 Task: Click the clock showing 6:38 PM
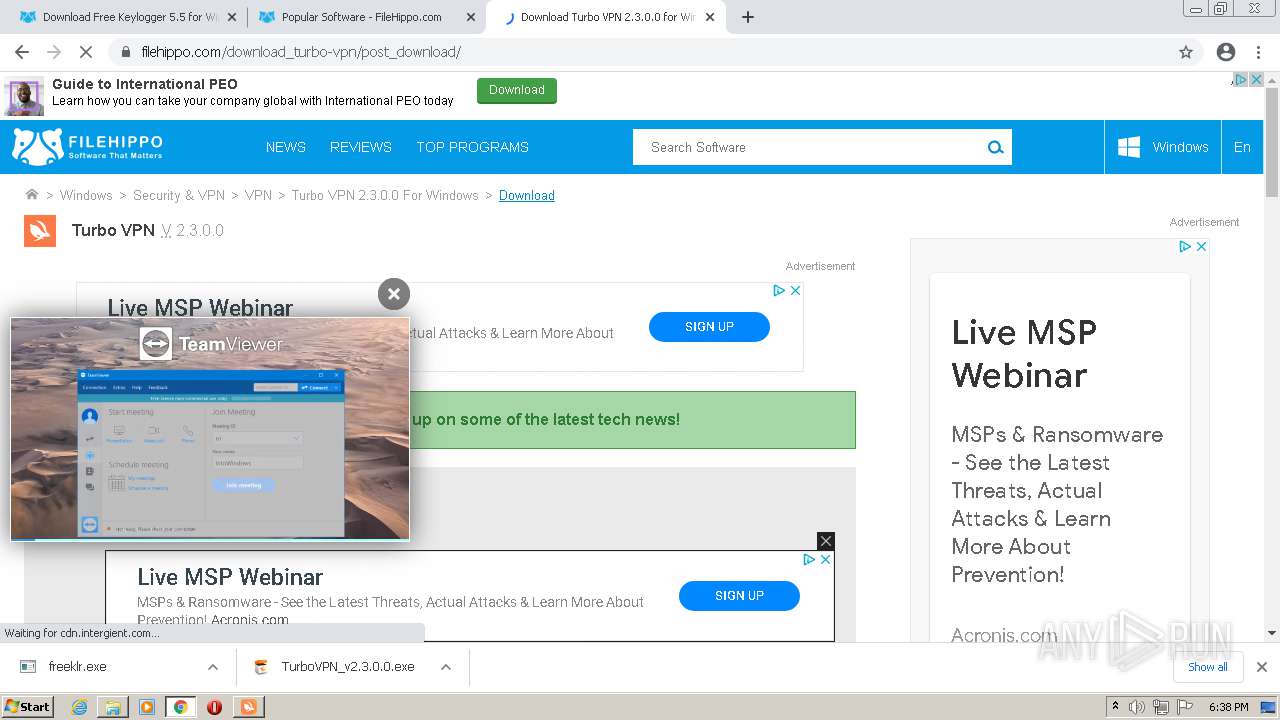(x=1228, y=707)
